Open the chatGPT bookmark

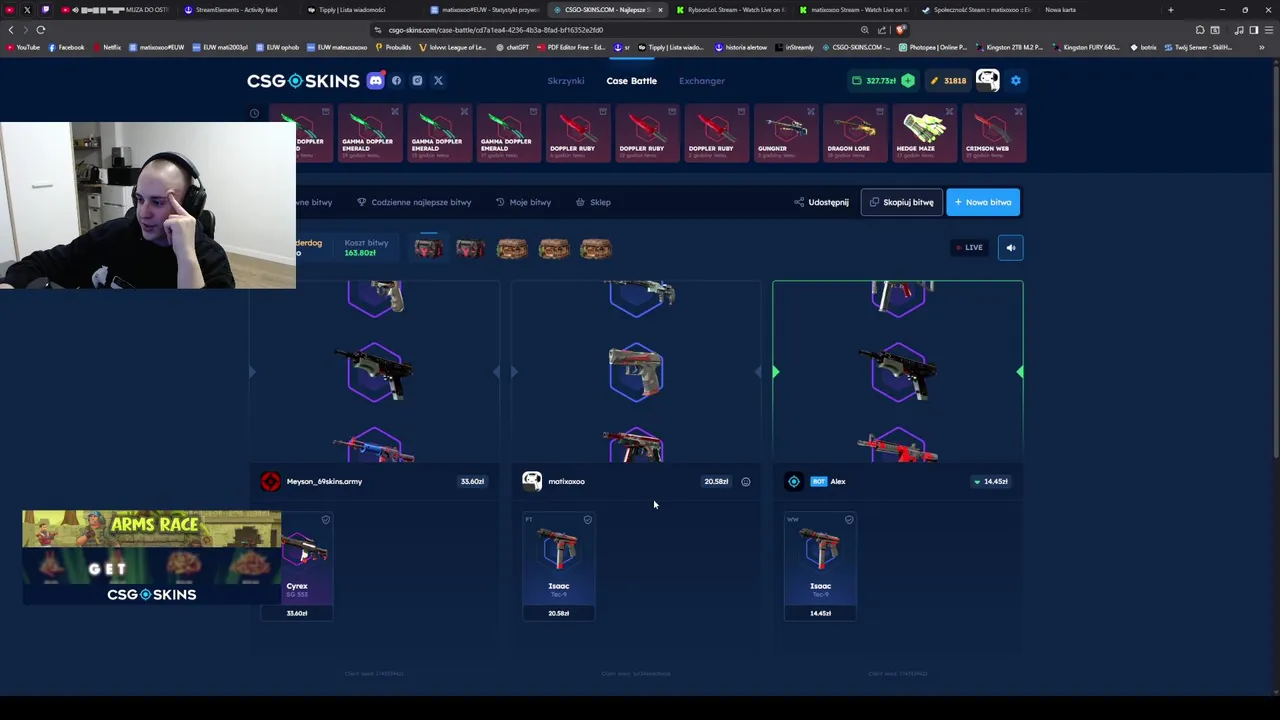pyautogui.click(x=512, y=47)
